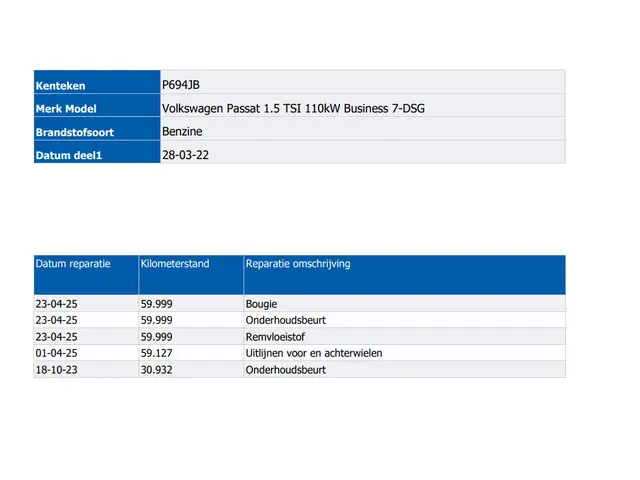Image resolution: width=640 pixels, height=480 pixels.
Task: Click the Kilometerstand column header
Action: click(x=175, y=264)
